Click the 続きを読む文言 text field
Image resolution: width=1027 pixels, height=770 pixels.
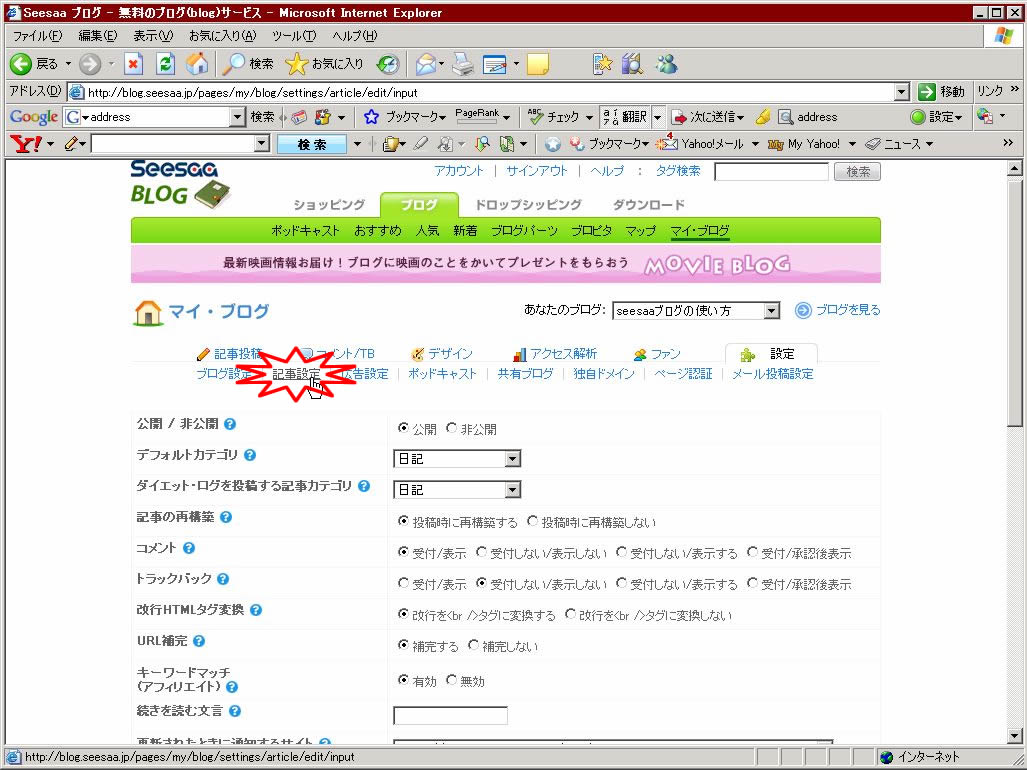pos(450,715)
